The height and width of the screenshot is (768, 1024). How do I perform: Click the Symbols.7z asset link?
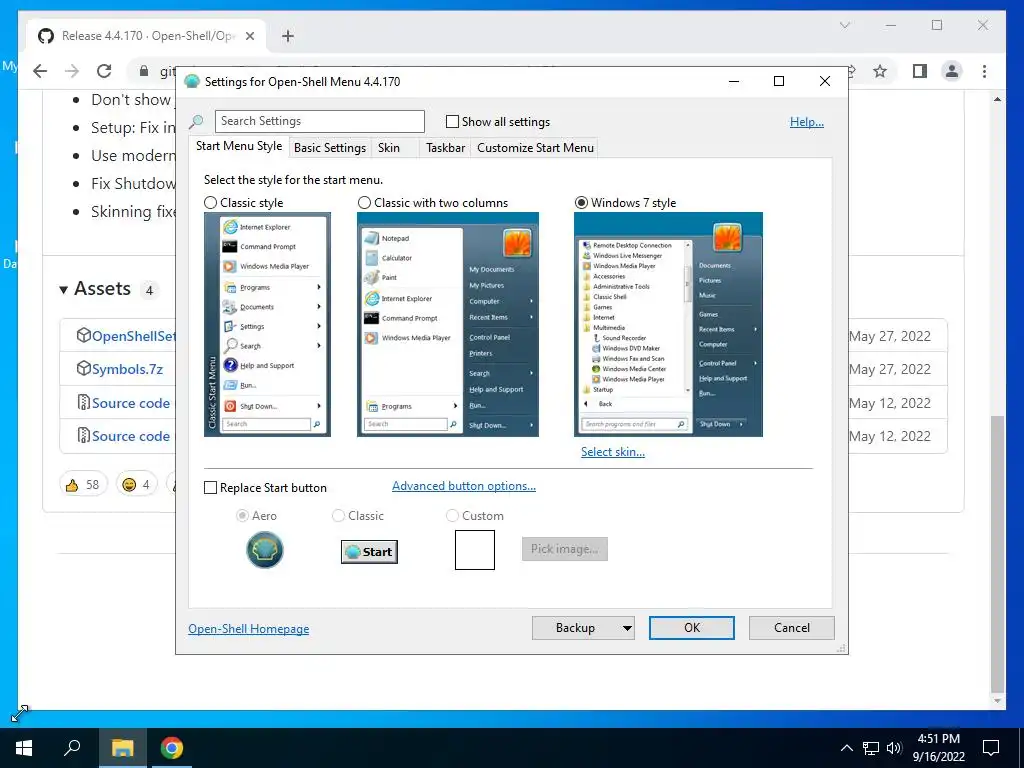(127, 369)
